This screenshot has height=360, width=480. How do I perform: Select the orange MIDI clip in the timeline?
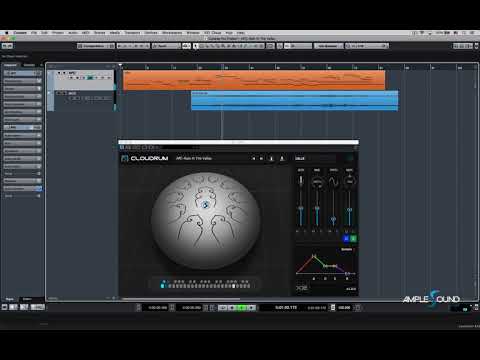[x=254, y=80]
